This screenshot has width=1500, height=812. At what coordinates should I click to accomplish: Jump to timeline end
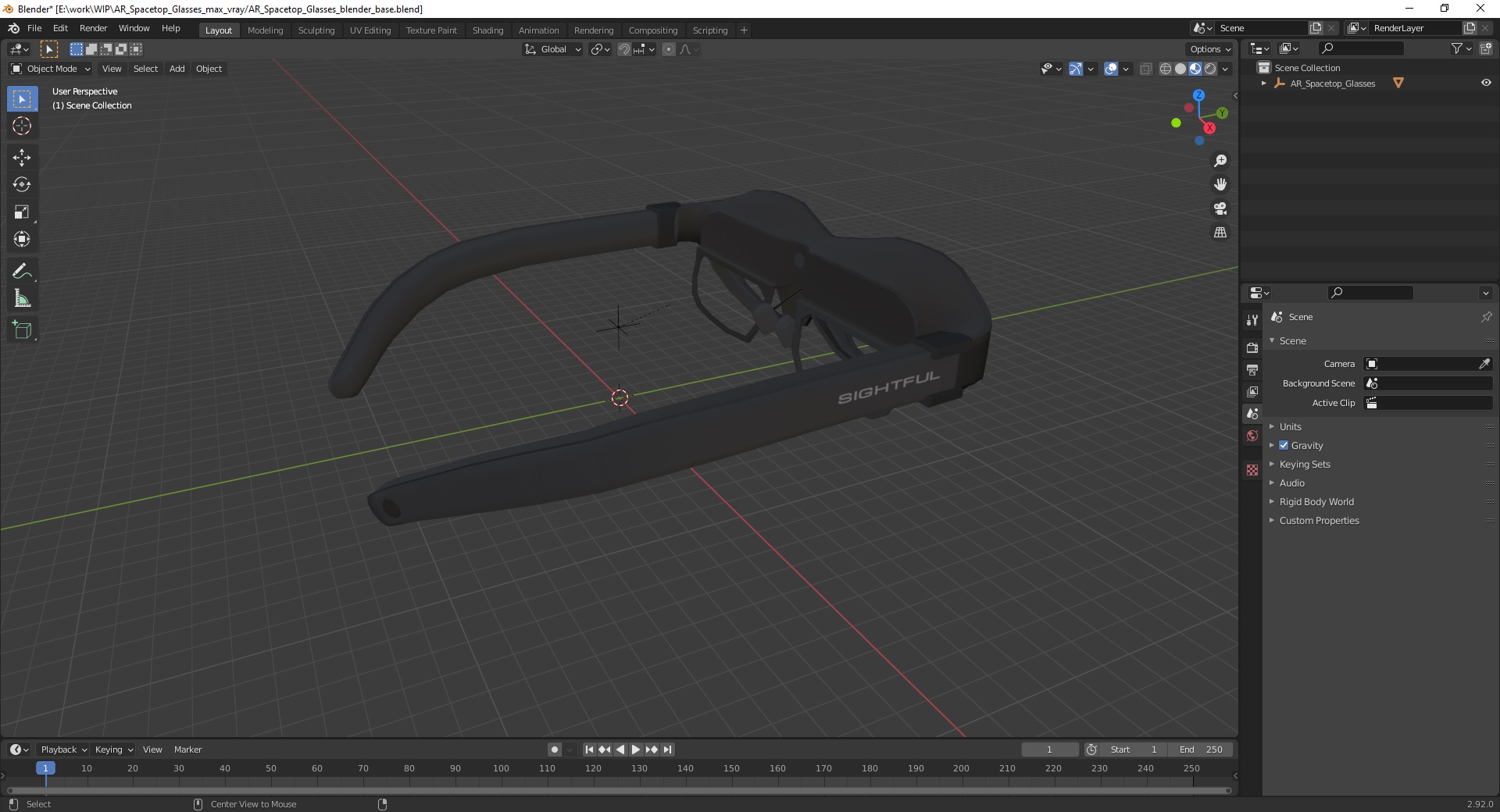tap(667, 750)
